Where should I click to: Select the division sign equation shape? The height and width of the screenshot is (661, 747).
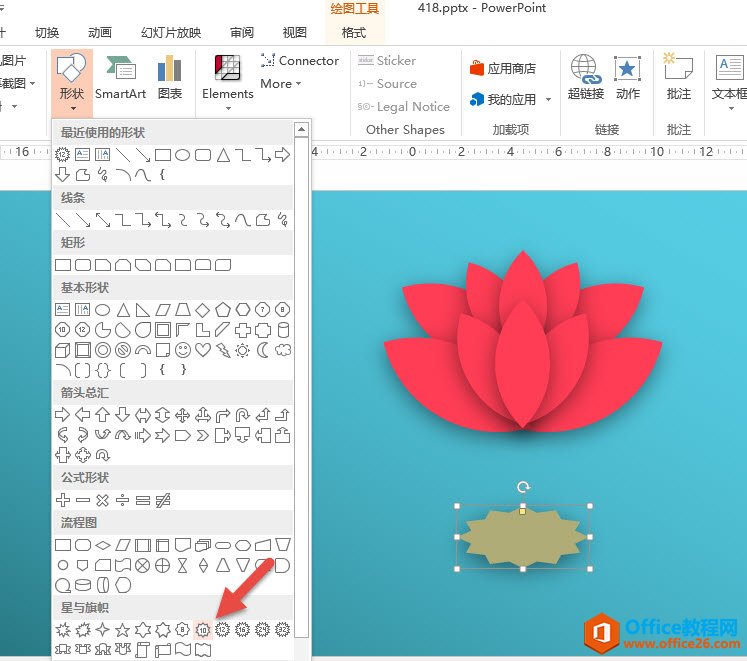[x=123, y=499]
